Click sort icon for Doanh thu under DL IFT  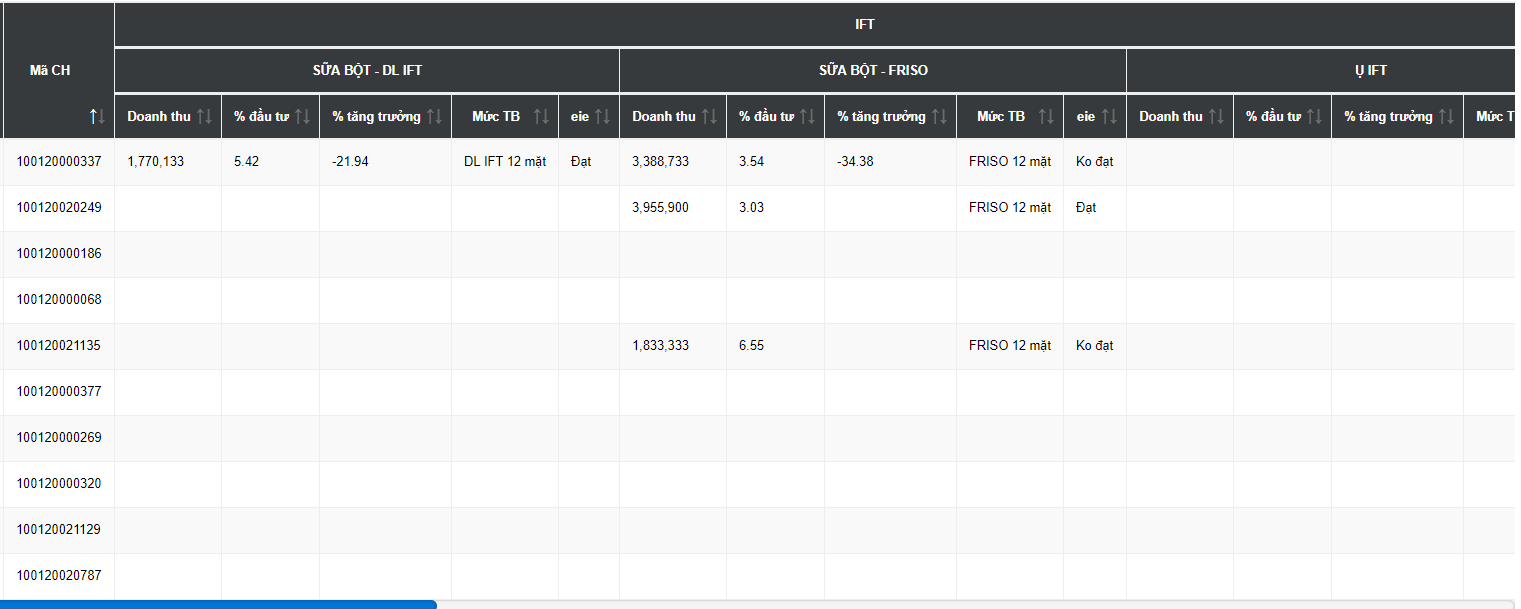pyautogui.click(x=204, y=117)
